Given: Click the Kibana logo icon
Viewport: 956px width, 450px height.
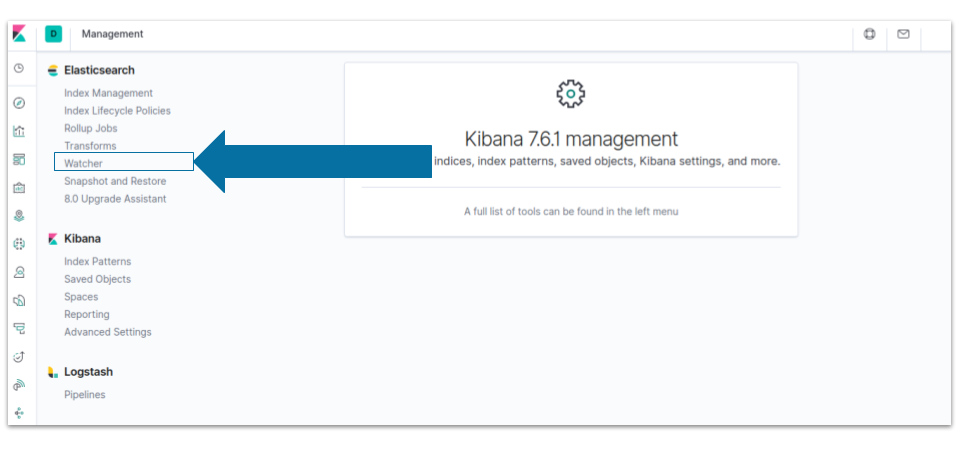Looking at the screenshot, I should [x=20, y=34].
